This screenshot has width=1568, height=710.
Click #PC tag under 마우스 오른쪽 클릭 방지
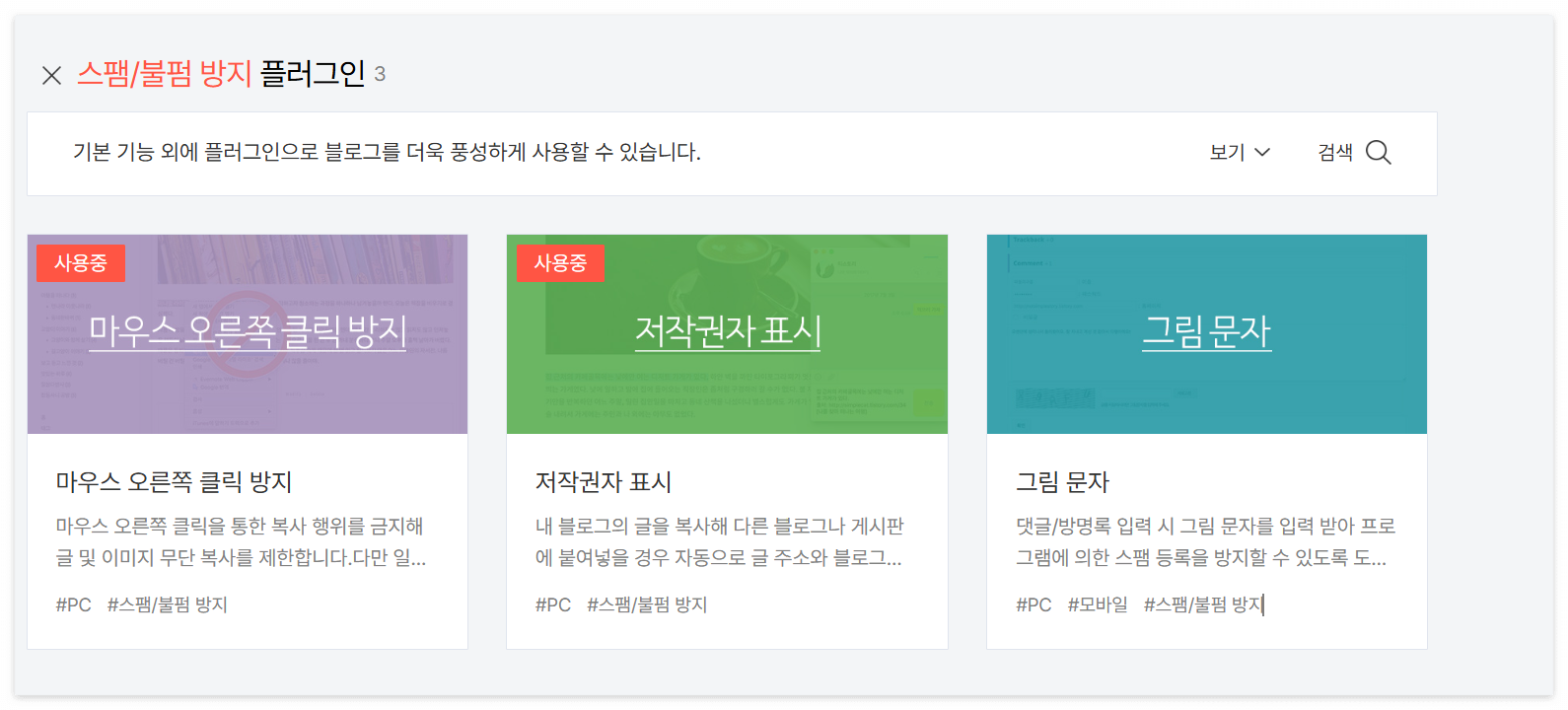tap(74, 604)
